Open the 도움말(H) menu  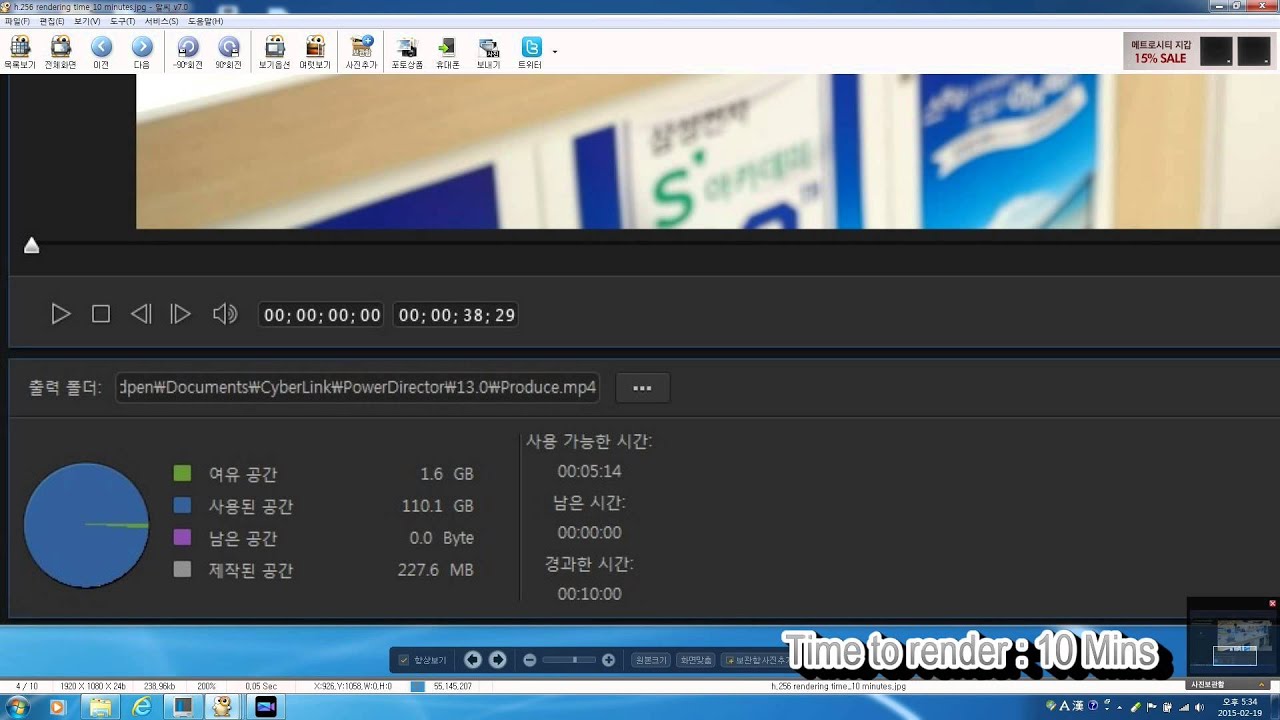click(205, 21)
